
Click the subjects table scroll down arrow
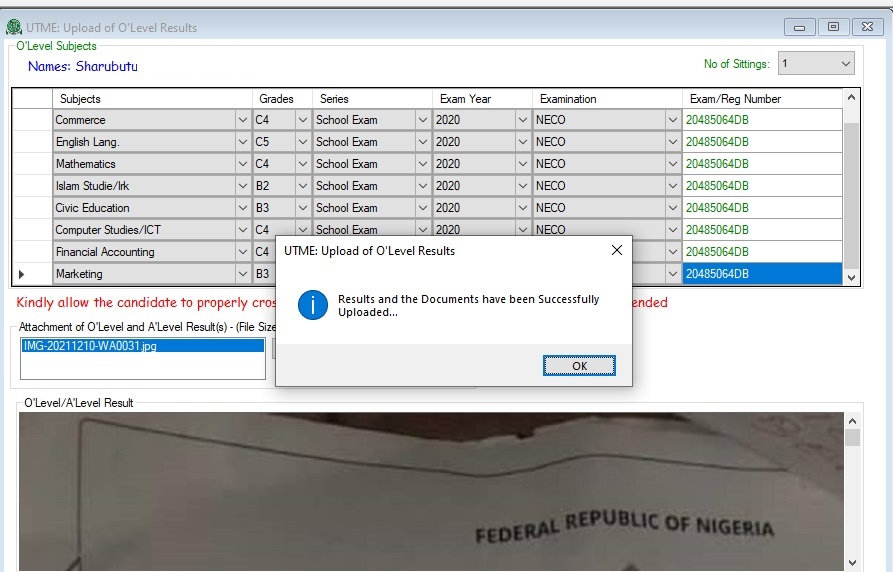[851, 277]
